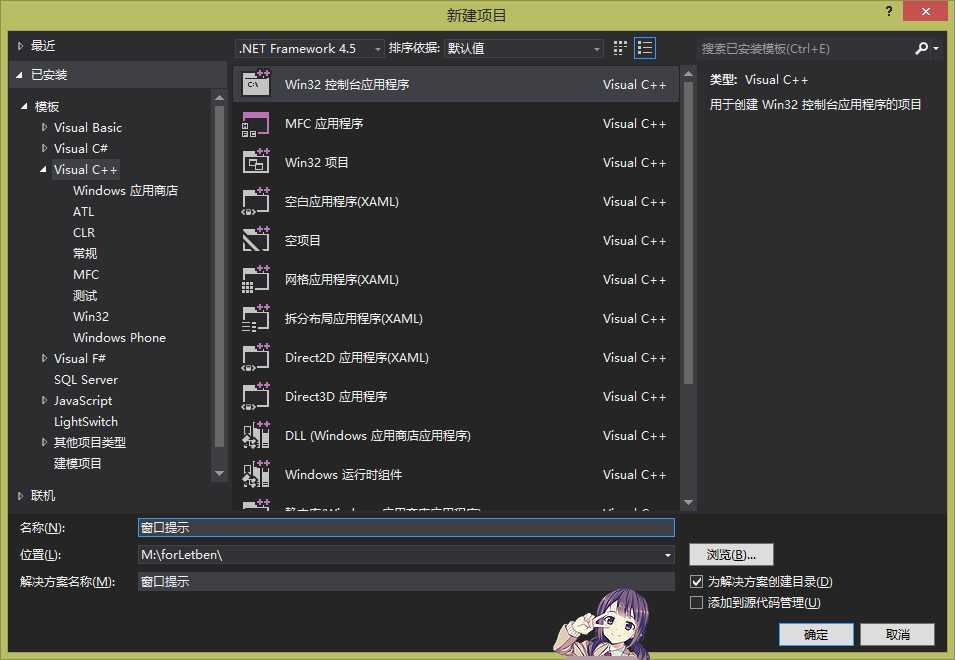Select the LightSwitch category
The width and height of the screenshot is (955, 660).
[x=86, y=421]
